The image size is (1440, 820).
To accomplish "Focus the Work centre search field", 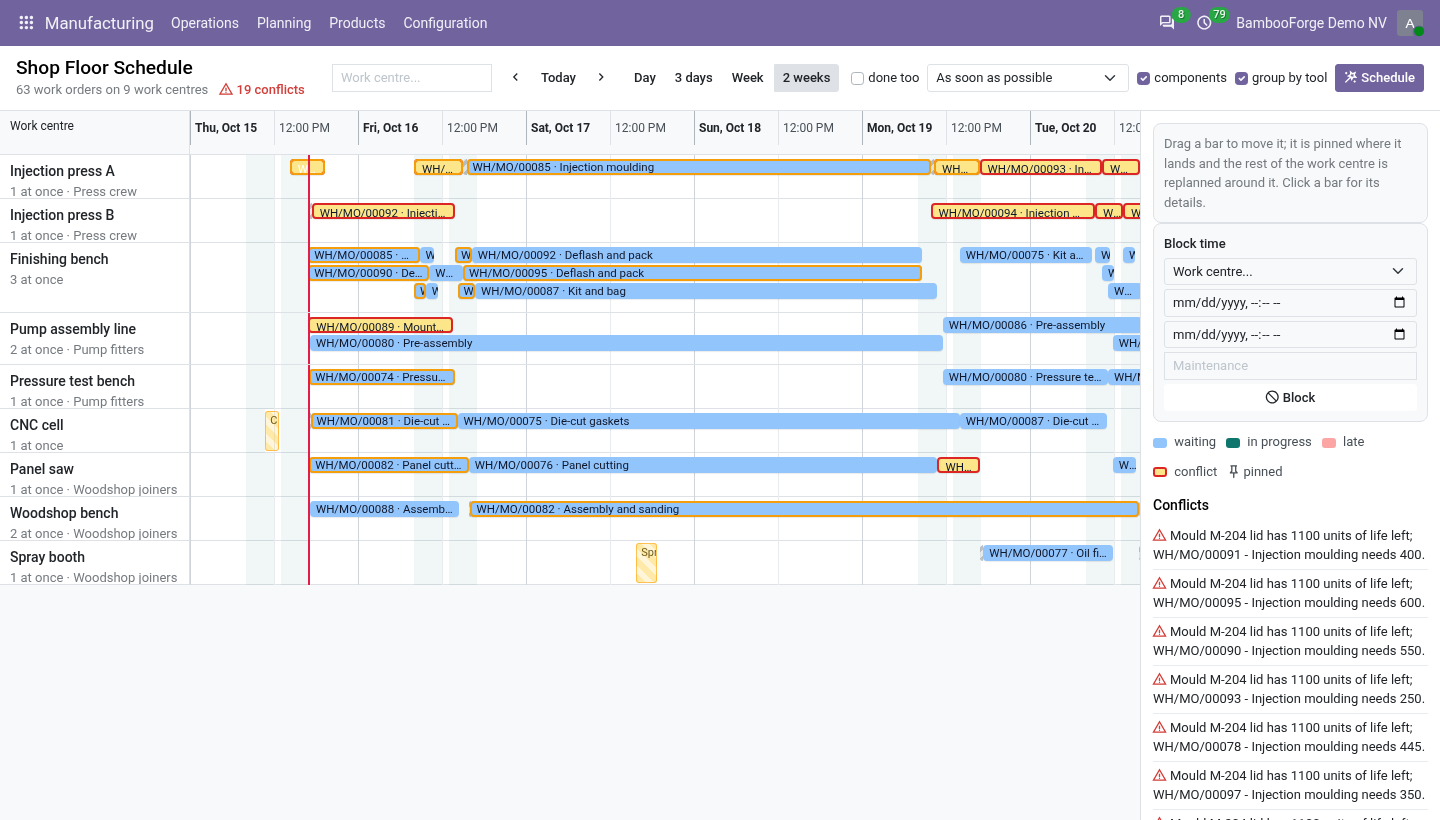I will click(412, 78).
